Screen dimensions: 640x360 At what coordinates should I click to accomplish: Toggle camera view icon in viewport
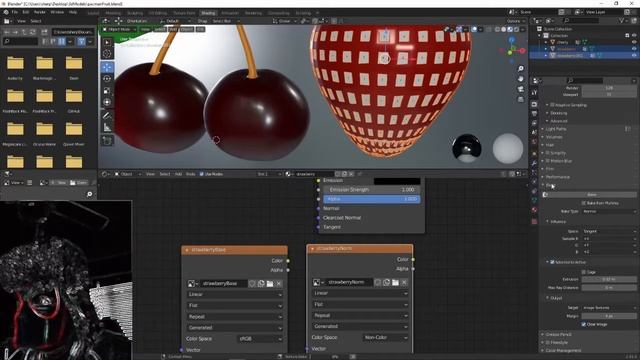520,89
